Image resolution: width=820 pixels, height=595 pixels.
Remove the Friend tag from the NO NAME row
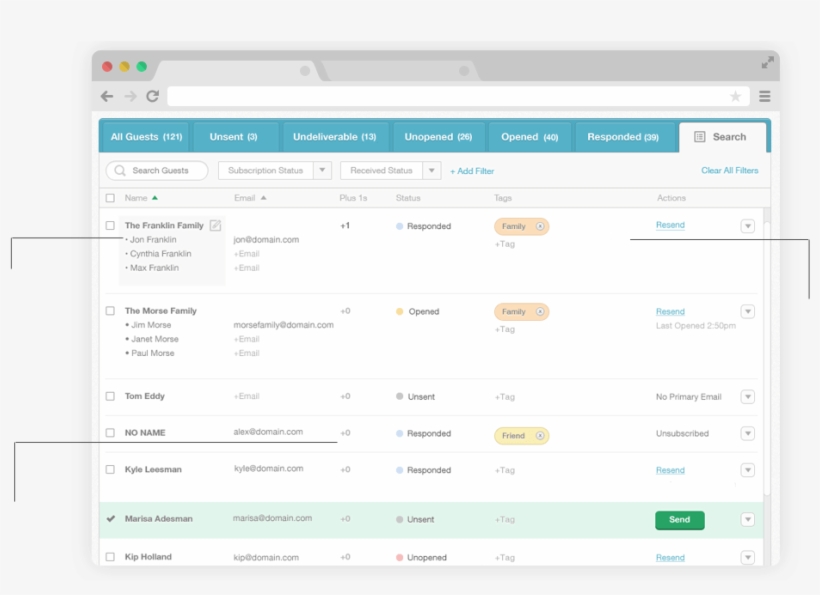540,436
